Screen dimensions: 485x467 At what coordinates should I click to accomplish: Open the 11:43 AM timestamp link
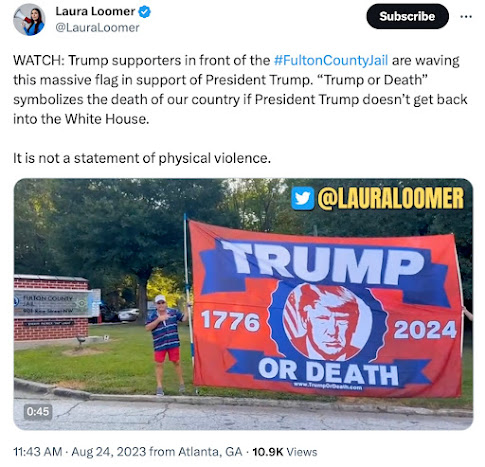[38, 452]
